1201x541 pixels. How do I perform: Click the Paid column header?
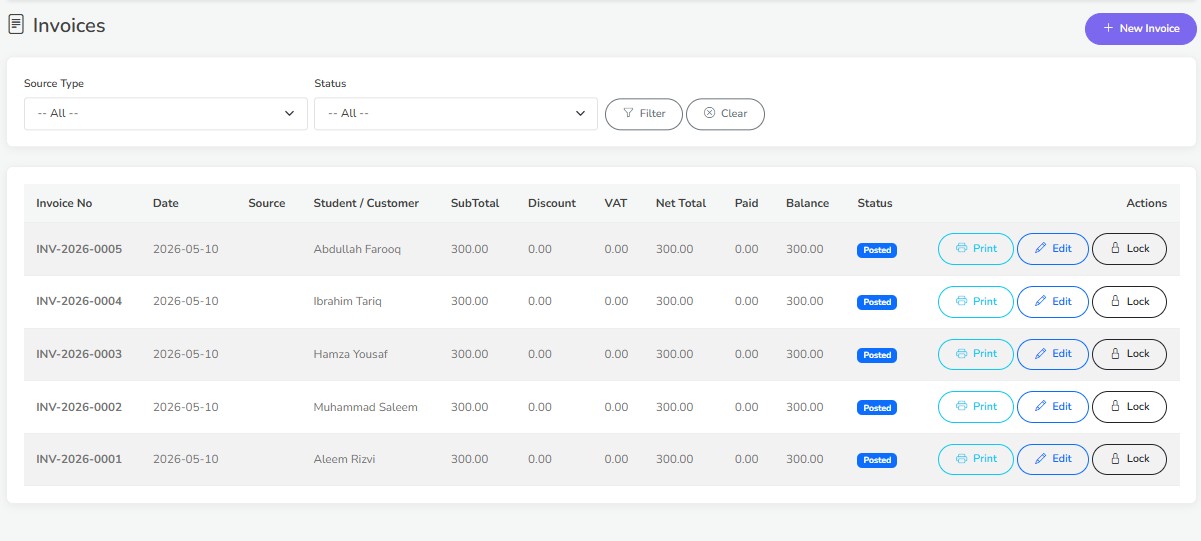(746, 203)
